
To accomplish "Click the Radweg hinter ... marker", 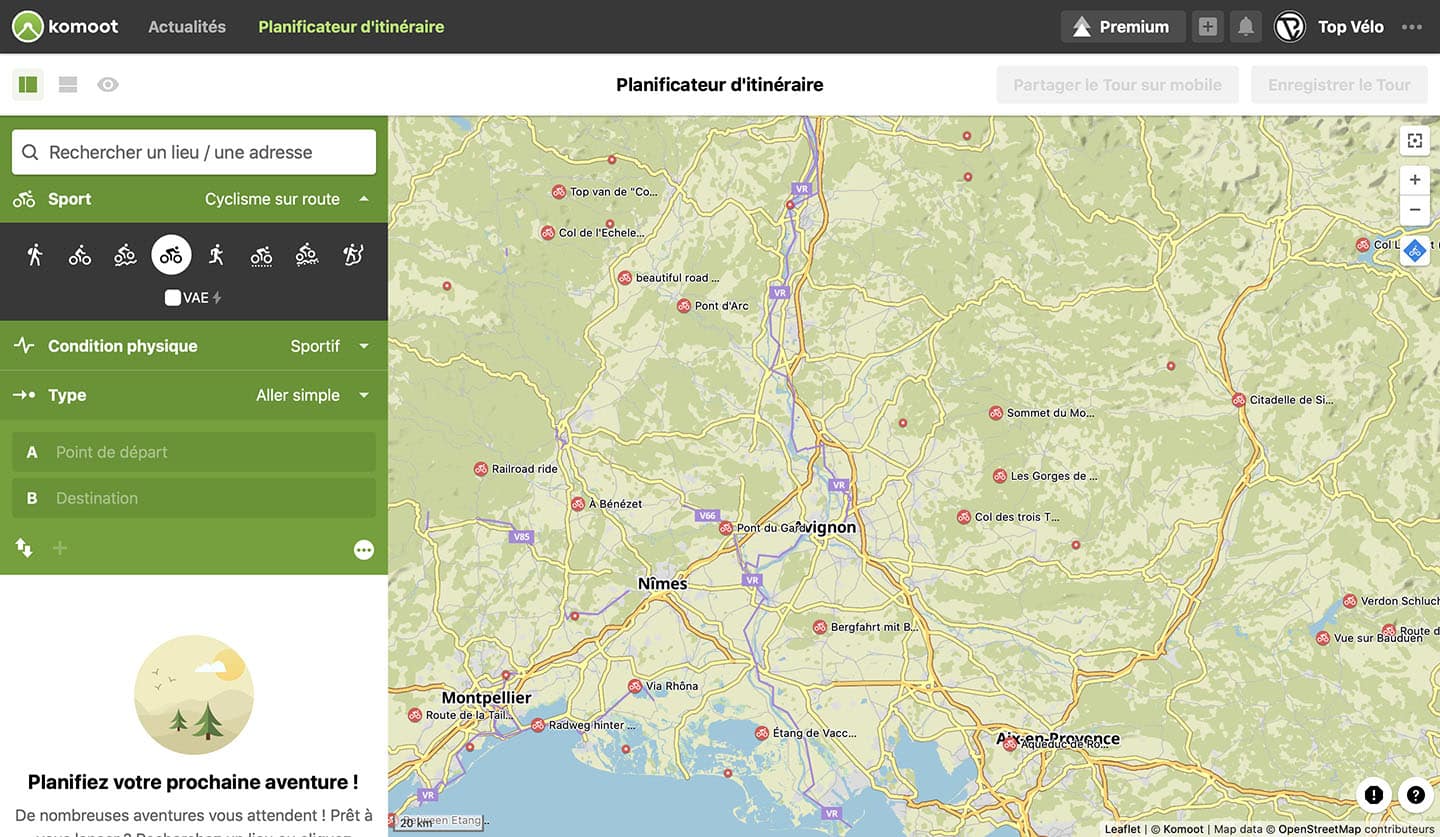I will click(538, 725).
